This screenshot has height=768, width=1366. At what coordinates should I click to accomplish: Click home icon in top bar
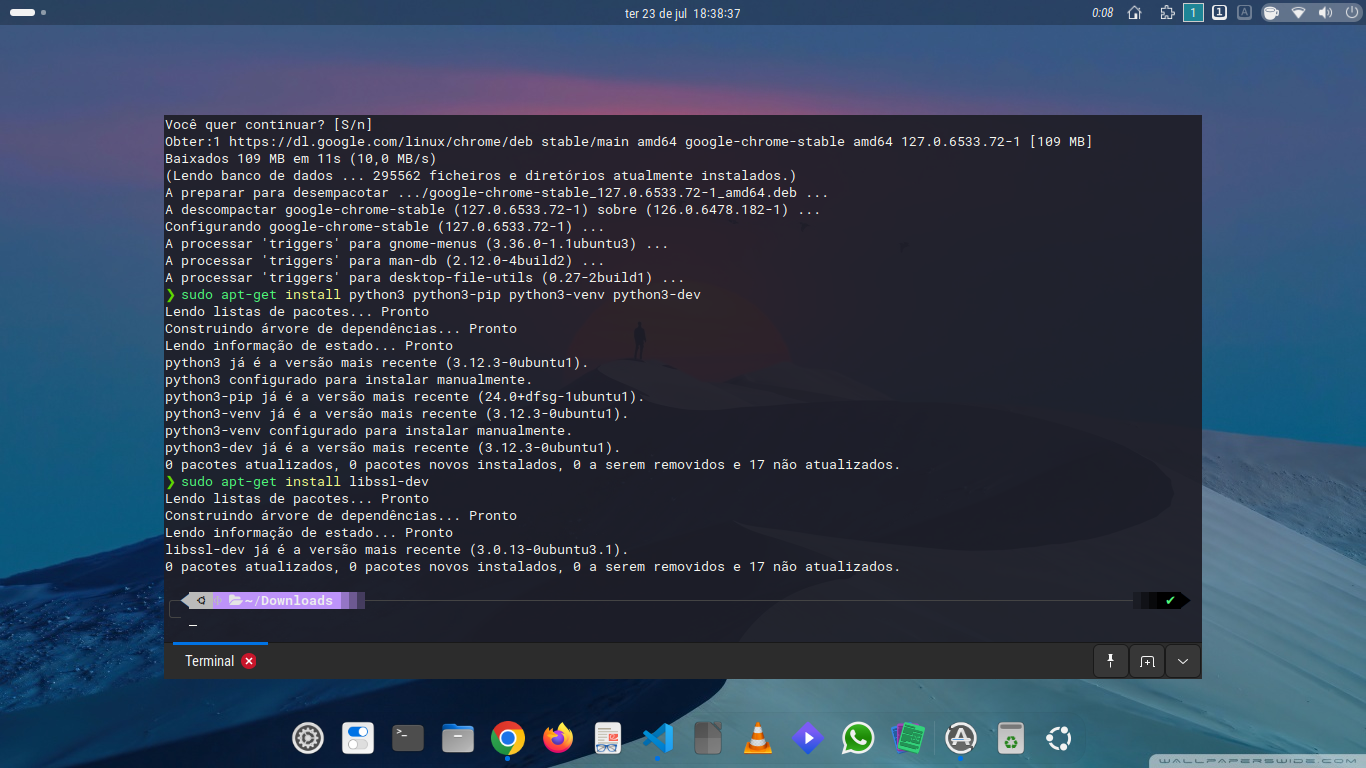coord(1134,13)
